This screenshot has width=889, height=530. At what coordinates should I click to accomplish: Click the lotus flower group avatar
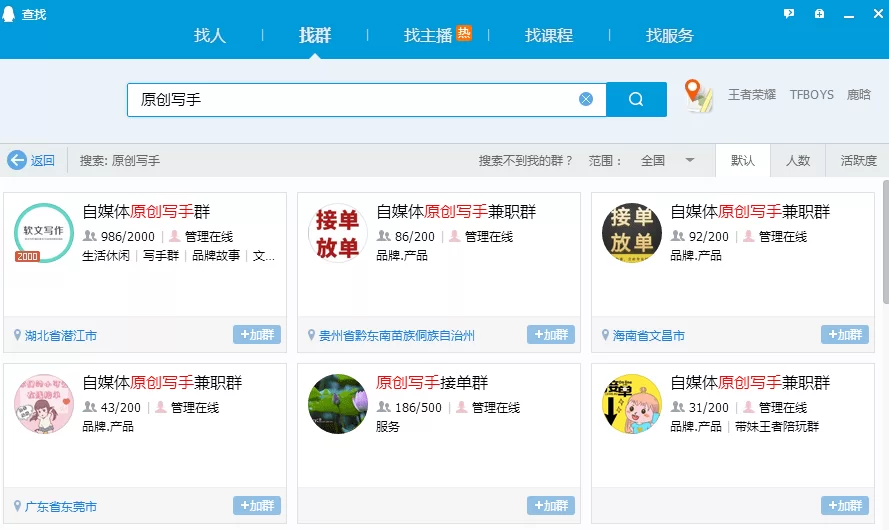[x=338, y=404]
